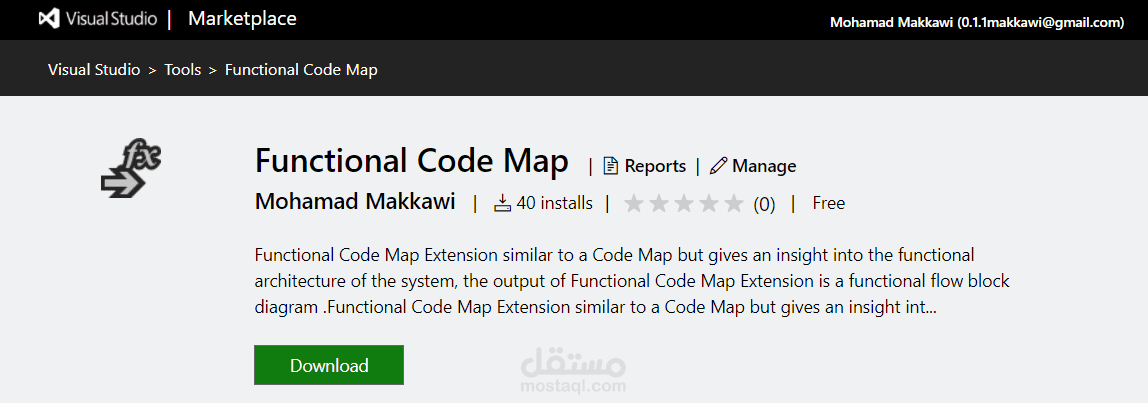The image size is (1148, 403).
Task: Click the Functional Code Map extension logo
Action: click(x=130, y=169)
